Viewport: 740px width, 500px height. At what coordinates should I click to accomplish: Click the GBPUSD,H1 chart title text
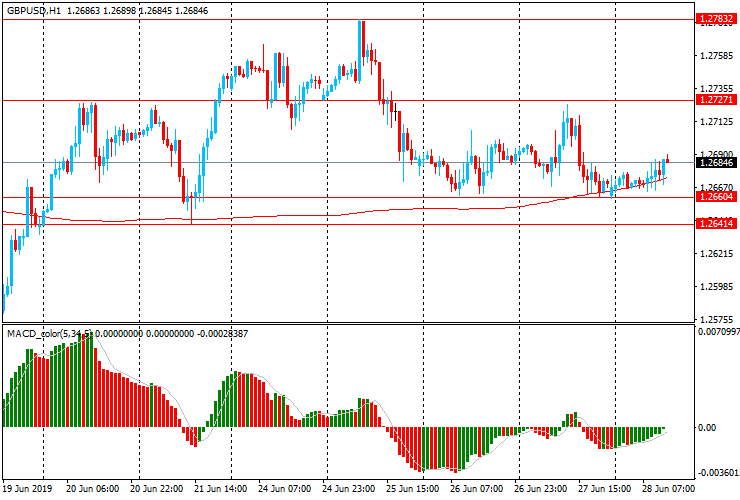pos(34,10)
